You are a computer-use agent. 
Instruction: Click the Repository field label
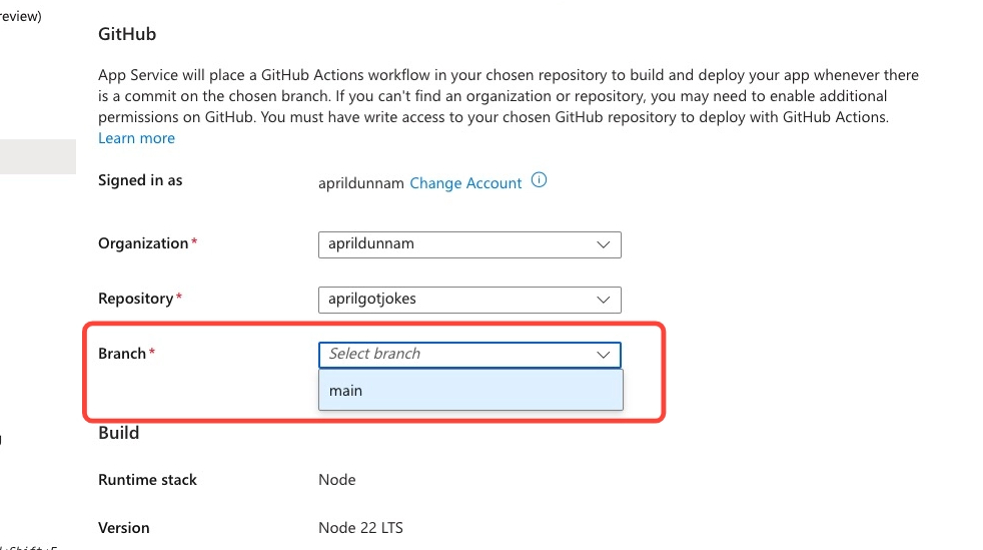point(136,299)
